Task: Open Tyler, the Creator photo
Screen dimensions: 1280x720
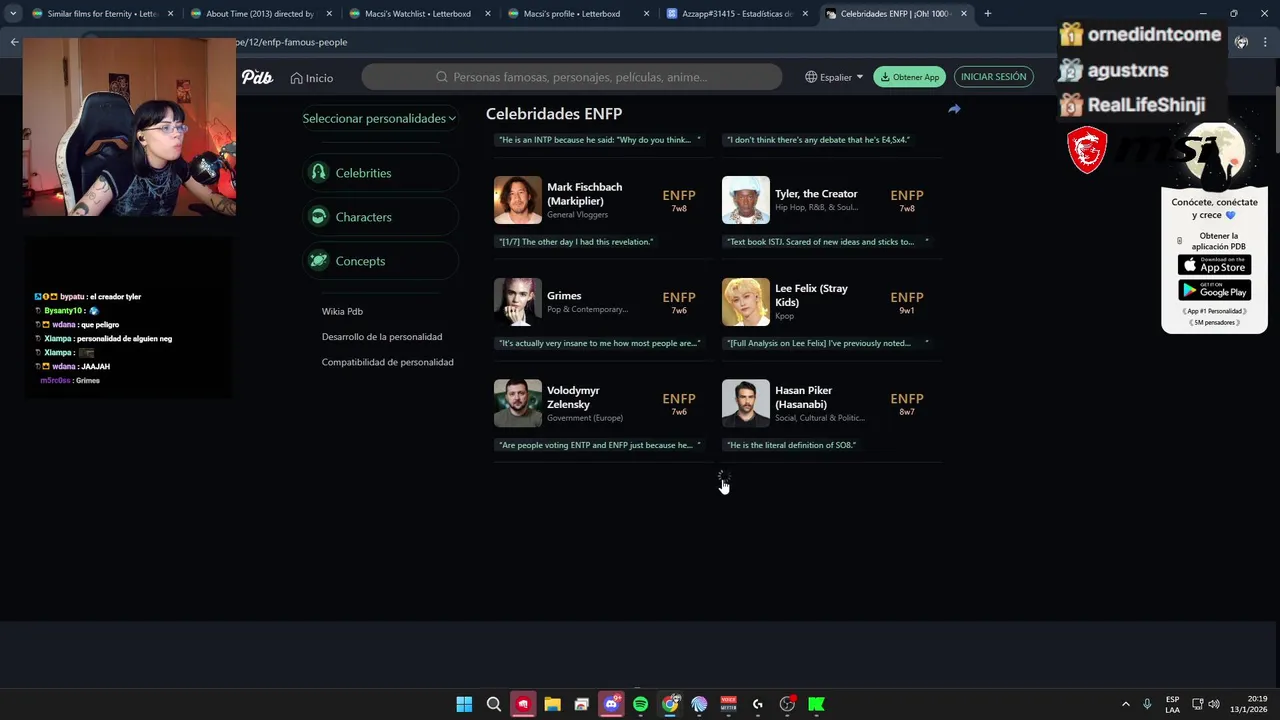Action: click(x=746, y=200)
